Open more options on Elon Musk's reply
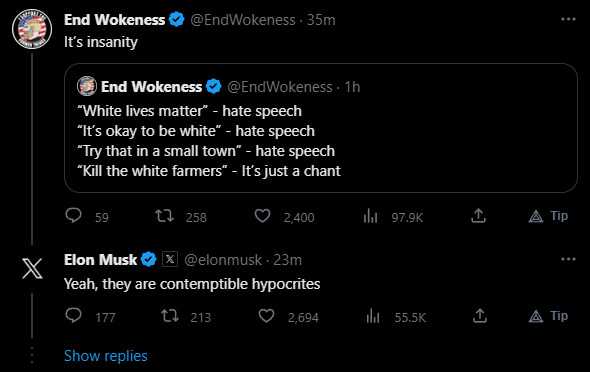590x372 pixels. [568, 259]
